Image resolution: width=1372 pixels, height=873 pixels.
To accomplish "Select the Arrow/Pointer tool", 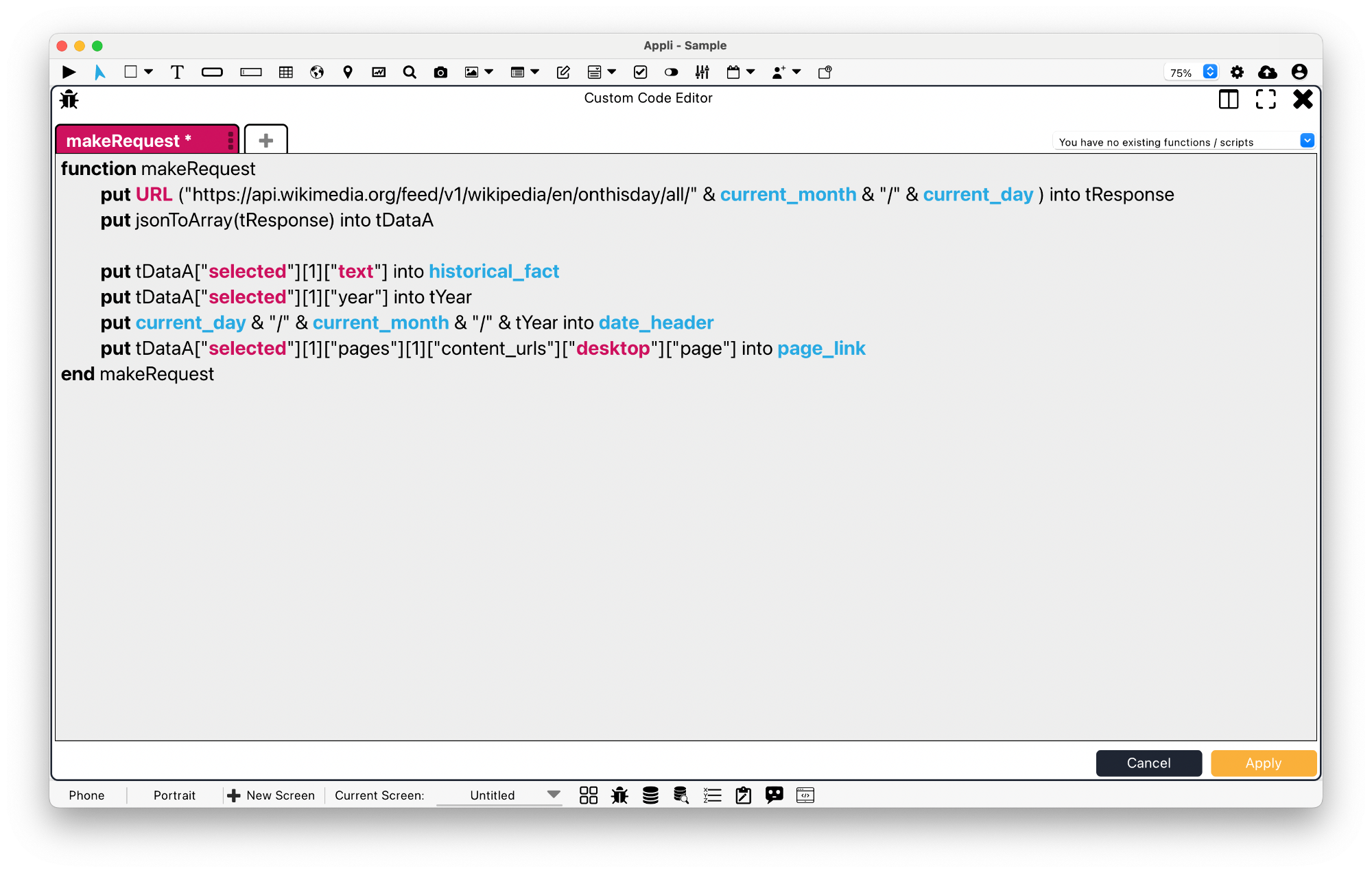I will [x=100, y=71].
